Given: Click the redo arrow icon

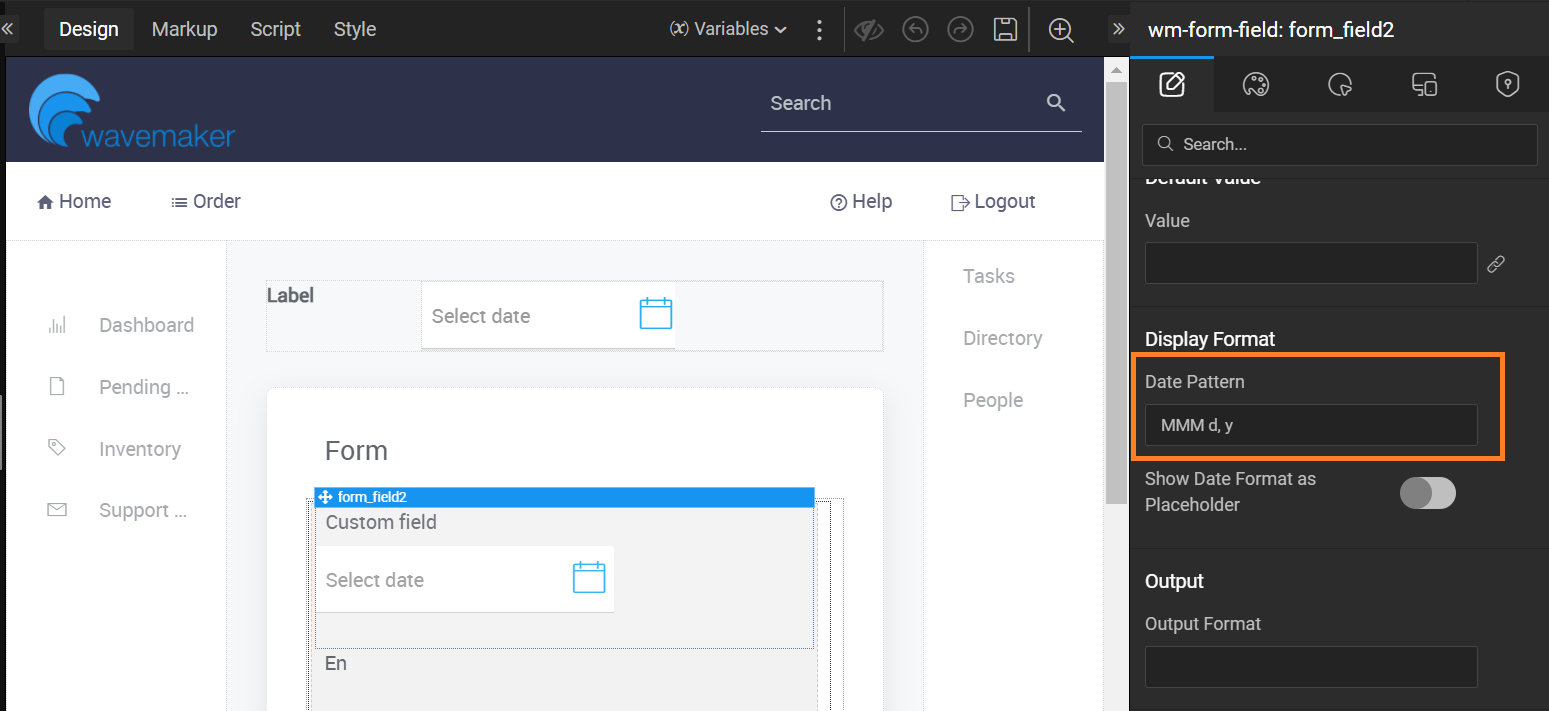Looking at the screenshot, I should [960, 29].
